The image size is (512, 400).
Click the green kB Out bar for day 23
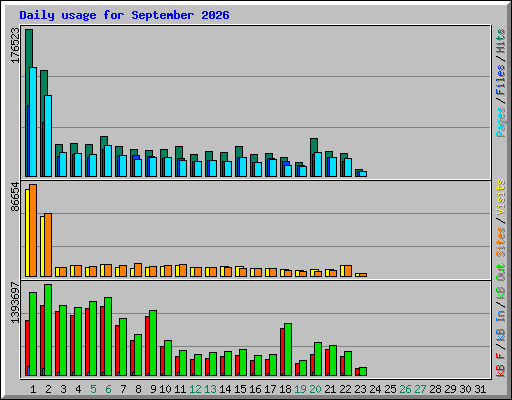(363, 372)
